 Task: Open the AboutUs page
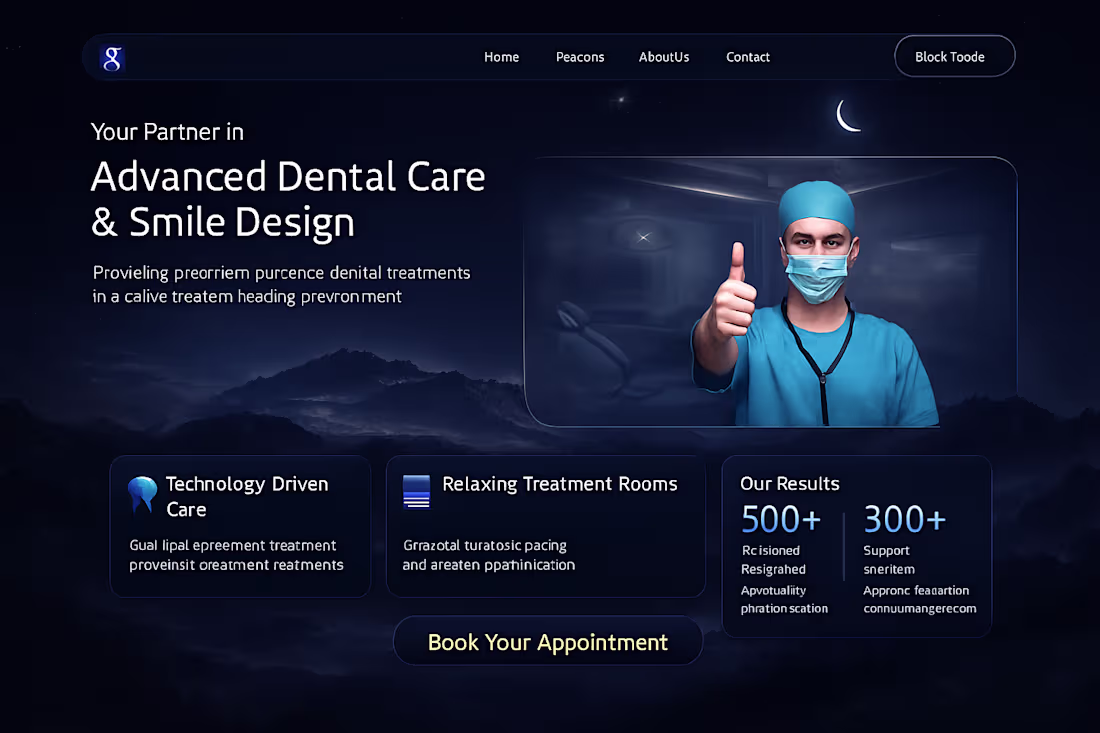pyautogui.click(x=664, y=57)
